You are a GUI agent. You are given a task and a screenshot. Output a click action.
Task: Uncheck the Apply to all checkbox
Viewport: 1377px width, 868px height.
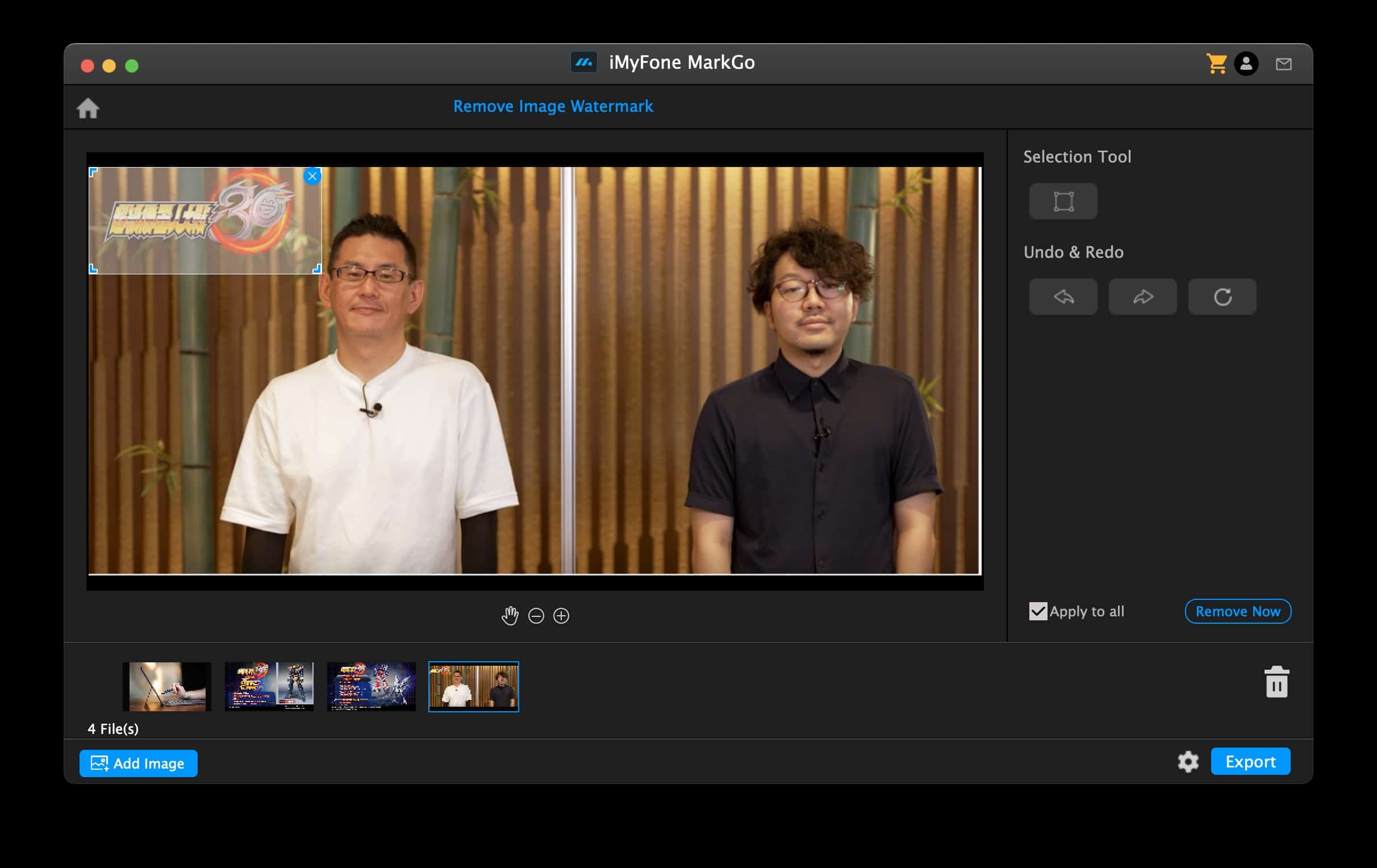tap(1038, 611)
